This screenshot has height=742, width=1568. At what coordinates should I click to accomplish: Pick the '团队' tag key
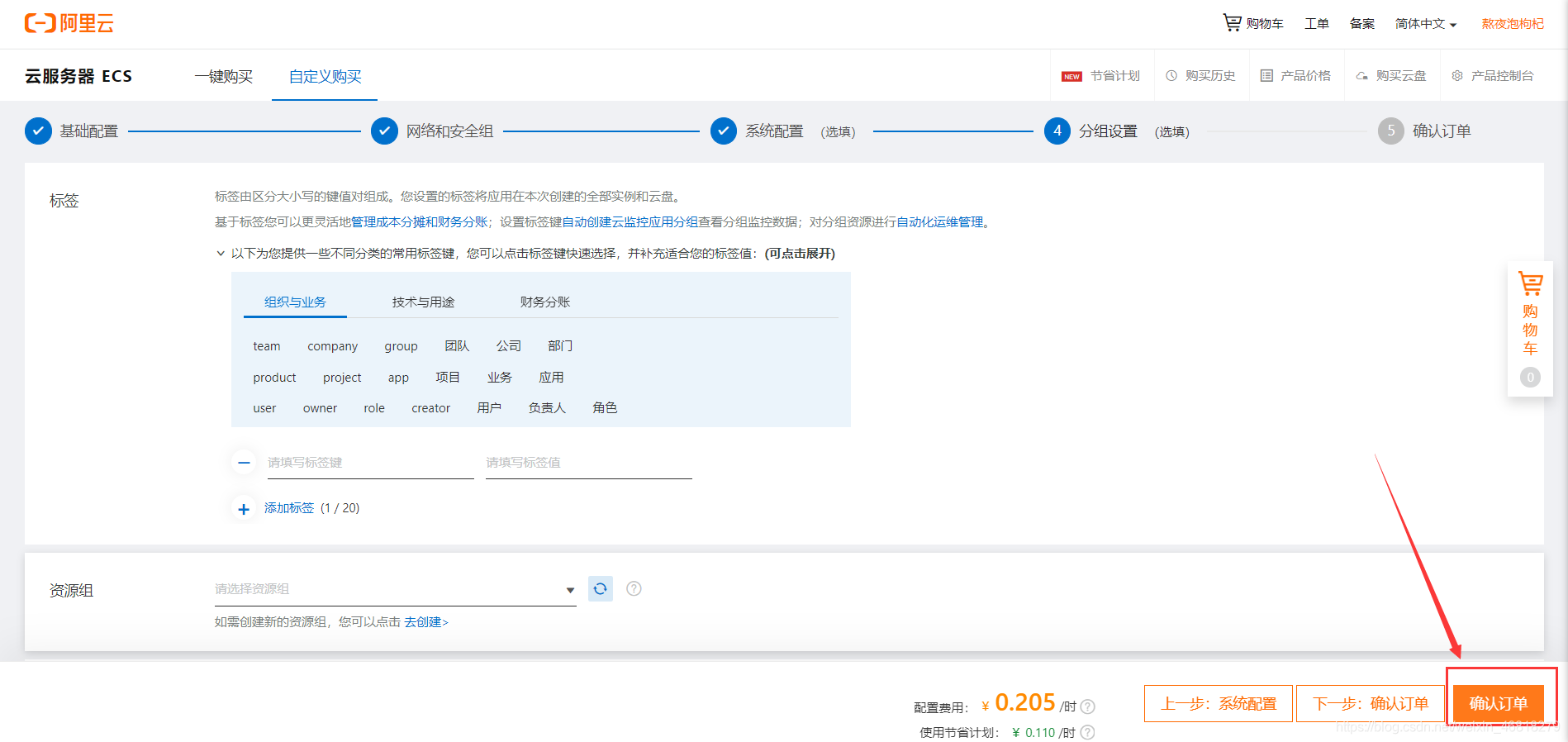(x=457, y=346)
